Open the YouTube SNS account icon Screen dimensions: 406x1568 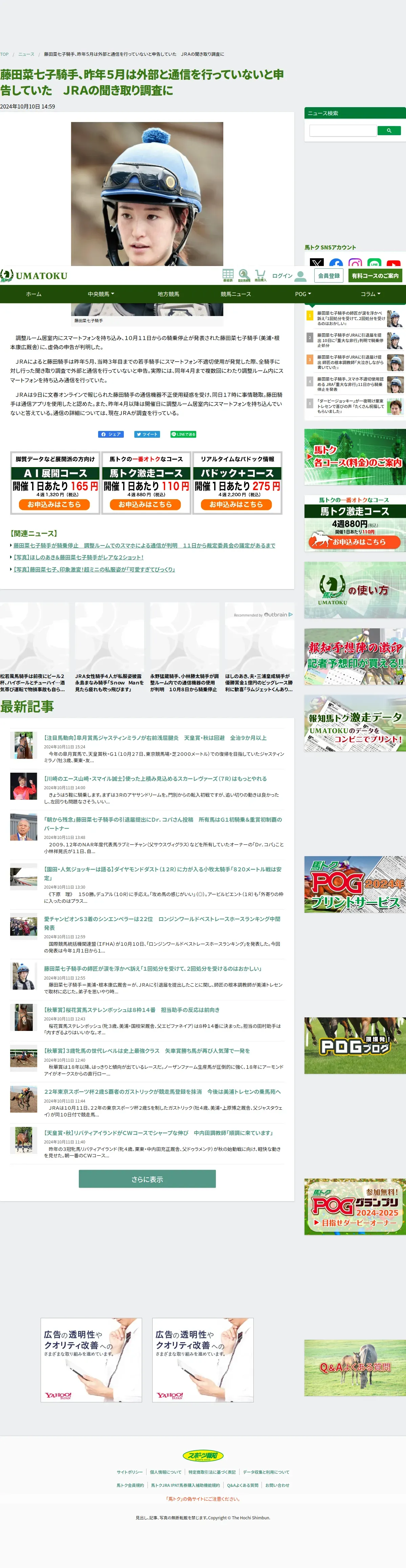[x=393, y=264]
